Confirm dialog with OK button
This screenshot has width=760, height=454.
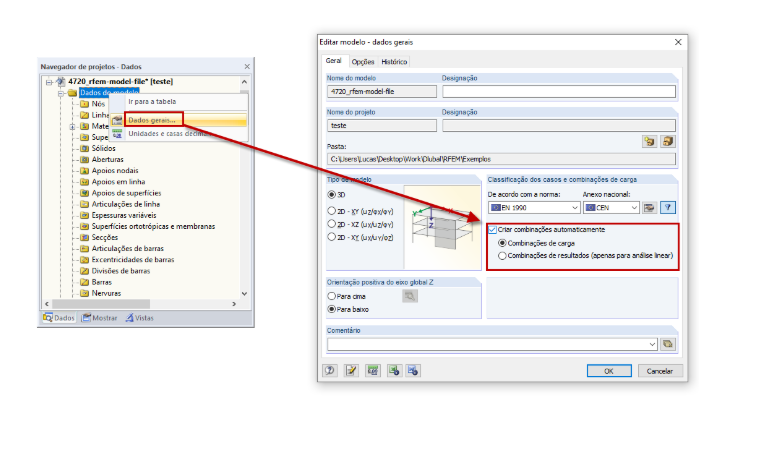(609, 371)
